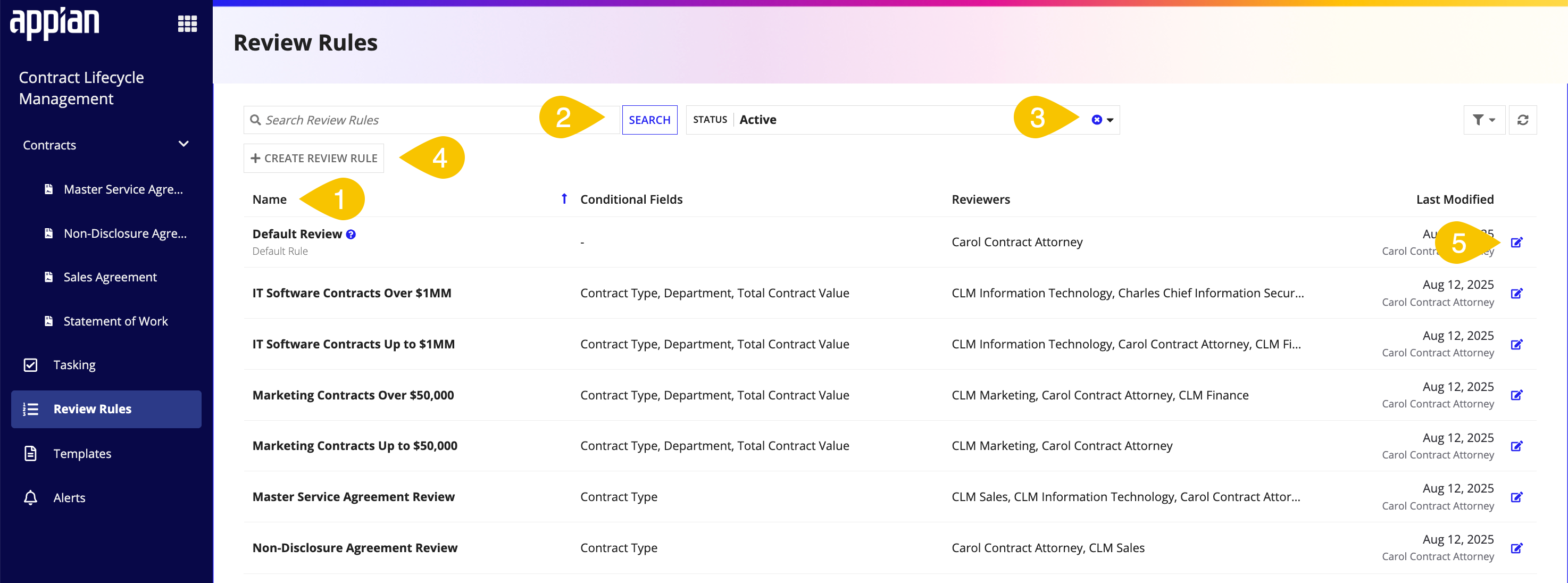Open Master Service Agreement contracts
Image resolution: width=1568 pixels, height=583 pixels.
click(115, 189)
